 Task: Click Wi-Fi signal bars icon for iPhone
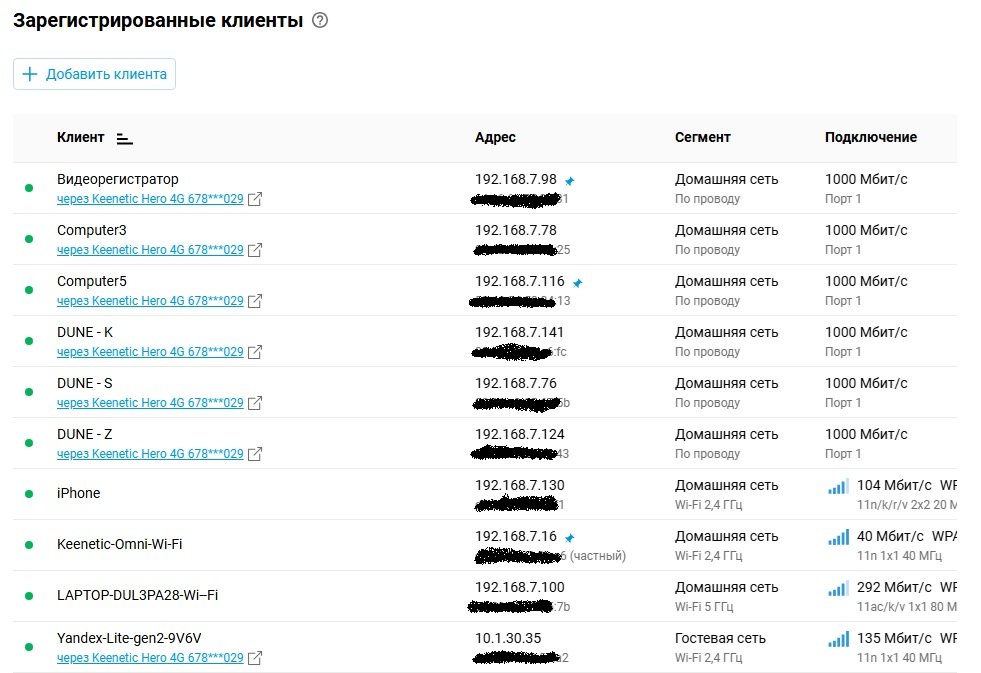[838, 487]
